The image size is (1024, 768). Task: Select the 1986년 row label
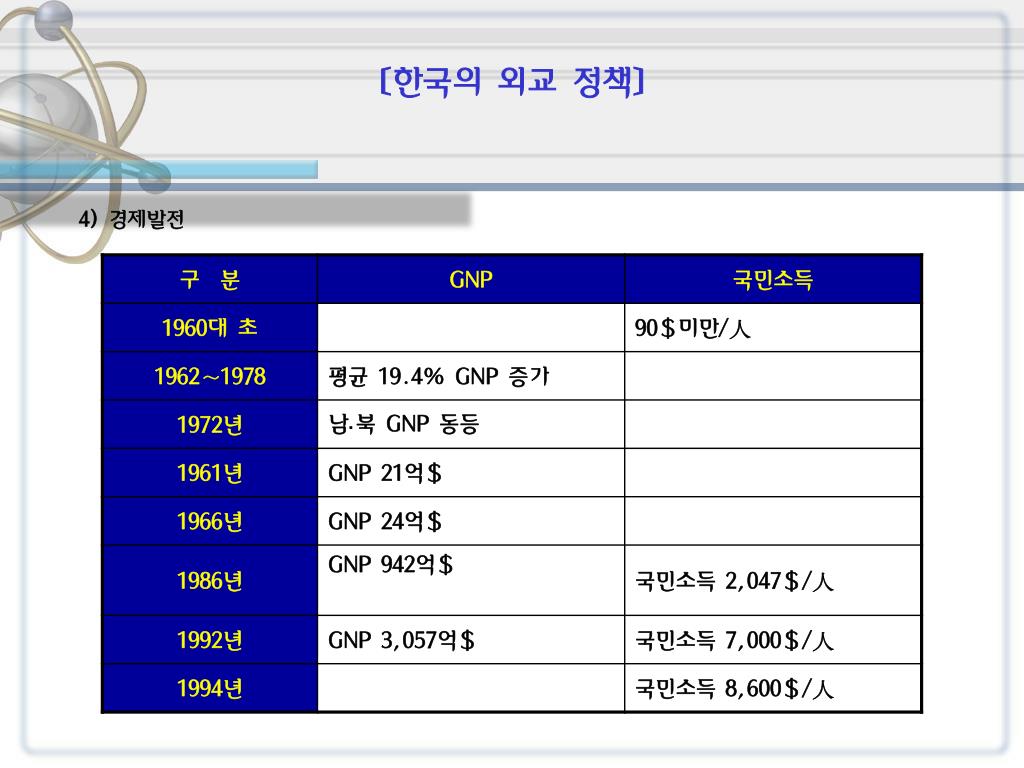pyautogui.click(x=210, y=581)
